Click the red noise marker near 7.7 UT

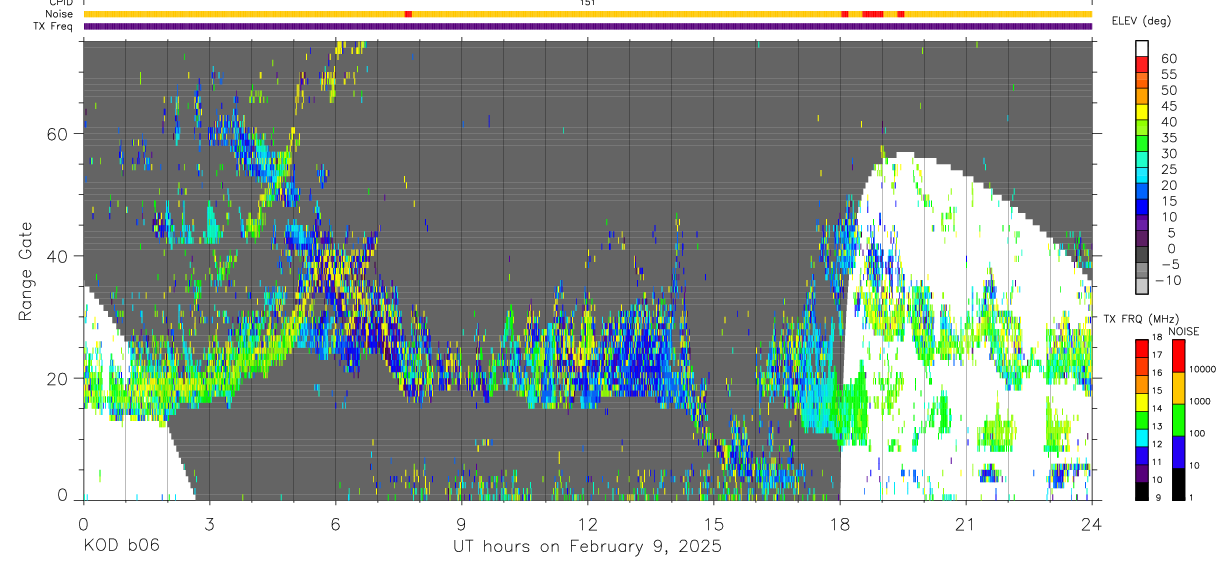coord(408,14)
